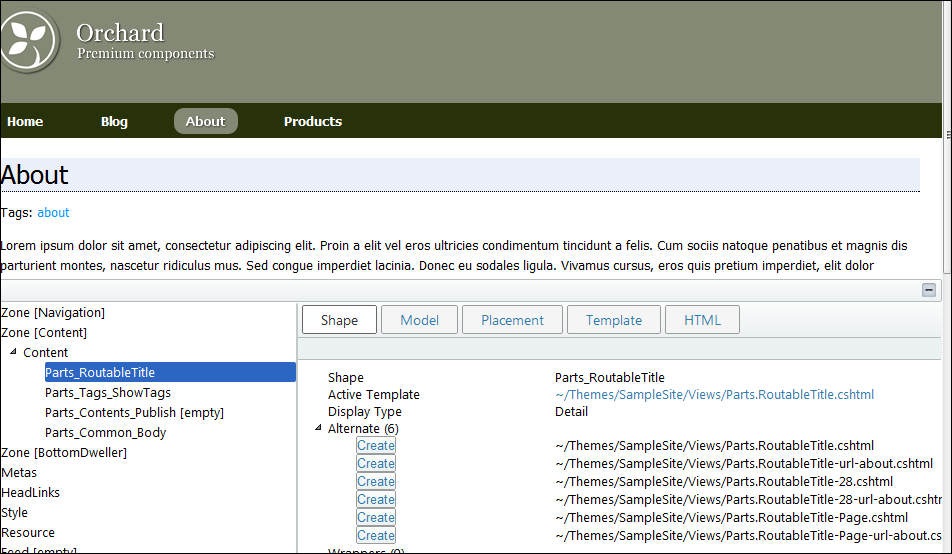Image resolution: width=952 pixels, height=554 pixels.
Task: Collapse the Alternate (6) section
Action: pos(318,428)
